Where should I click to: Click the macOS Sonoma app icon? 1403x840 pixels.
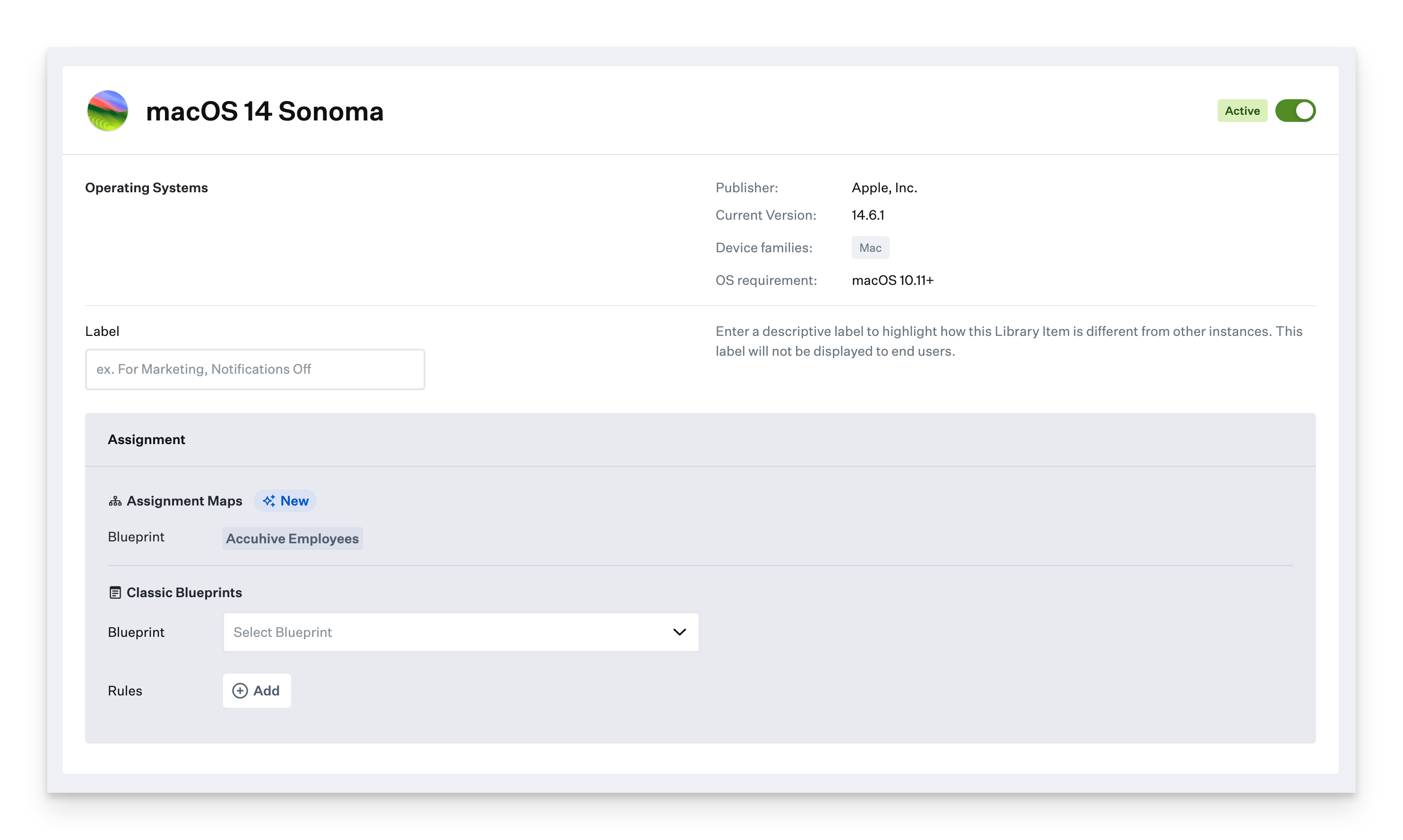[108, 111]
